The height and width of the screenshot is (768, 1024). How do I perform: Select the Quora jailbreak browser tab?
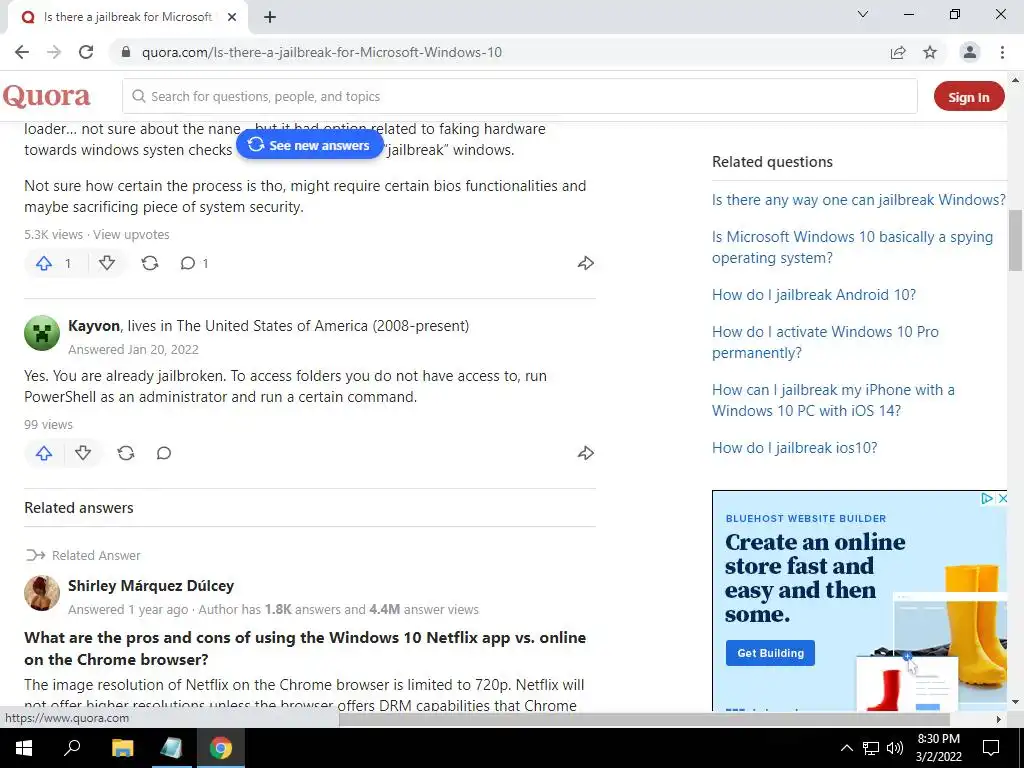(128, 17)
